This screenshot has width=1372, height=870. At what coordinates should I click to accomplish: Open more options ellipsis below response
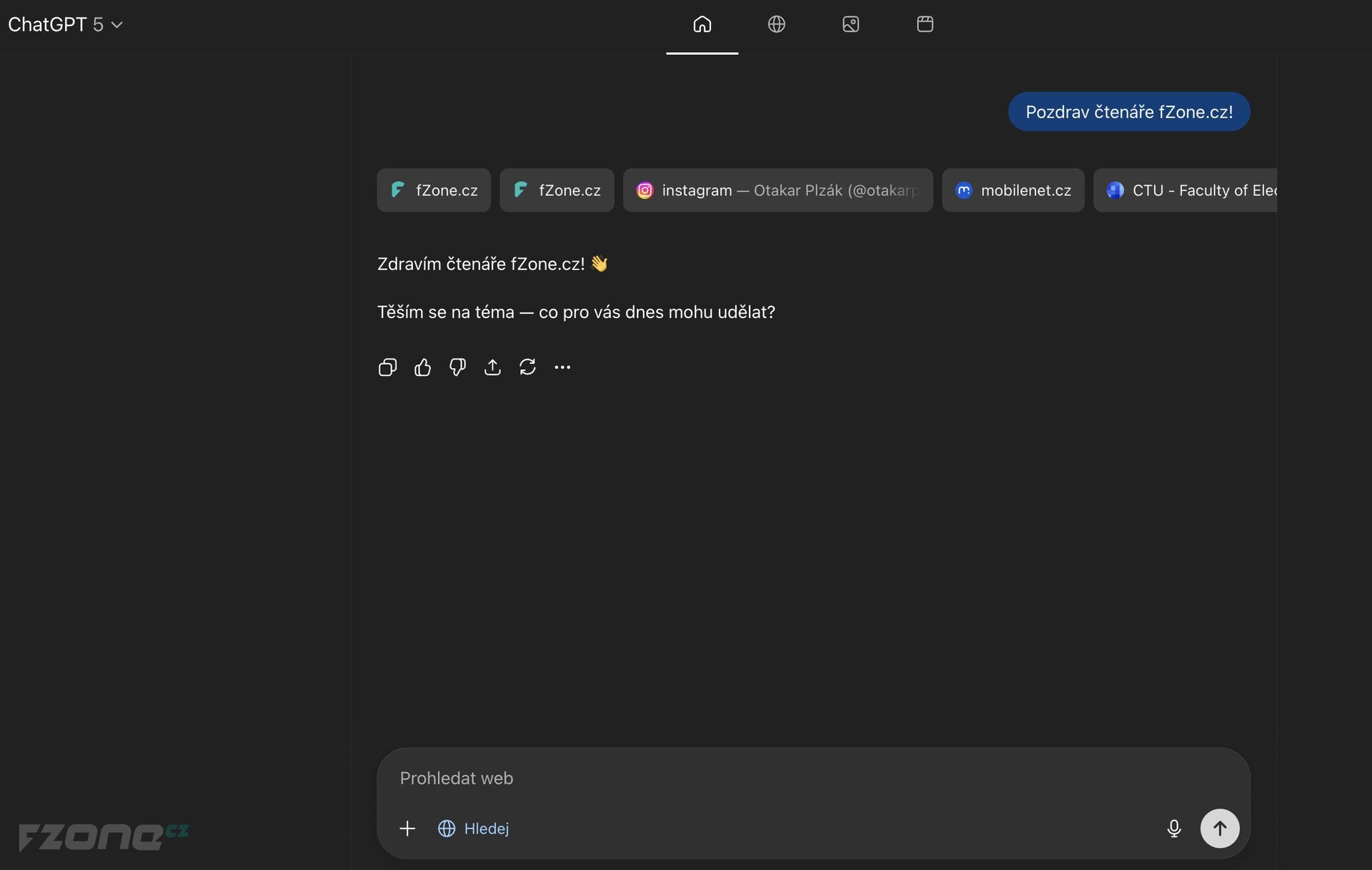point(562,367)
